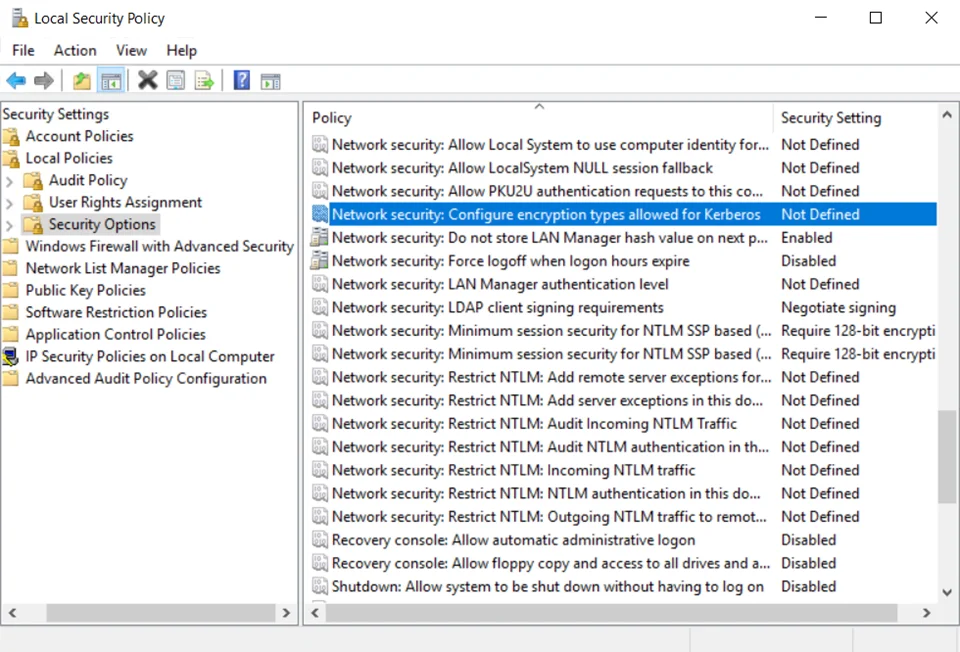Go forward with the toolbar right arrow

pyautogui.click(x=43, y=81)
